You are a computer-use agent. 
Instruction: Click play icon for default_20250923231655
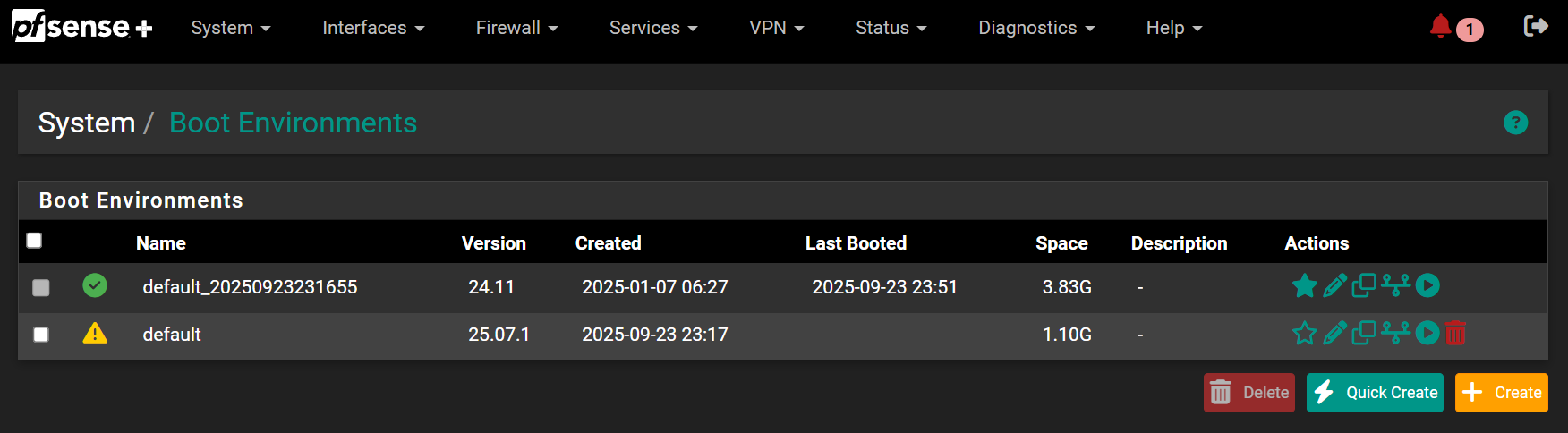point(1427,286)
